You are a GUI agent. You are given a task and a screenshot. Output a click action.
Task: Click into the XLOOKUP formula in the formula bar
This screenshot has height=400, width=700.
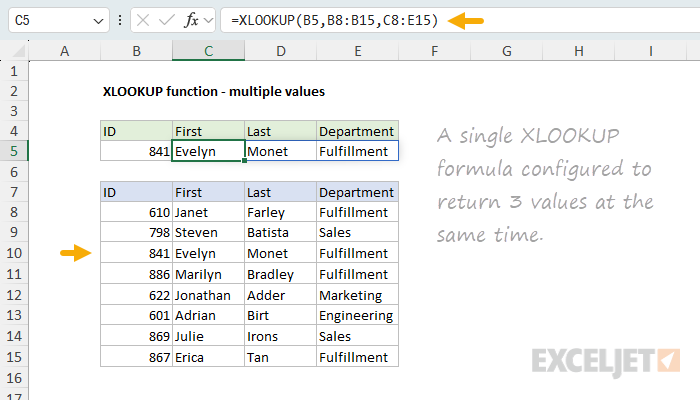pos(335,20)
